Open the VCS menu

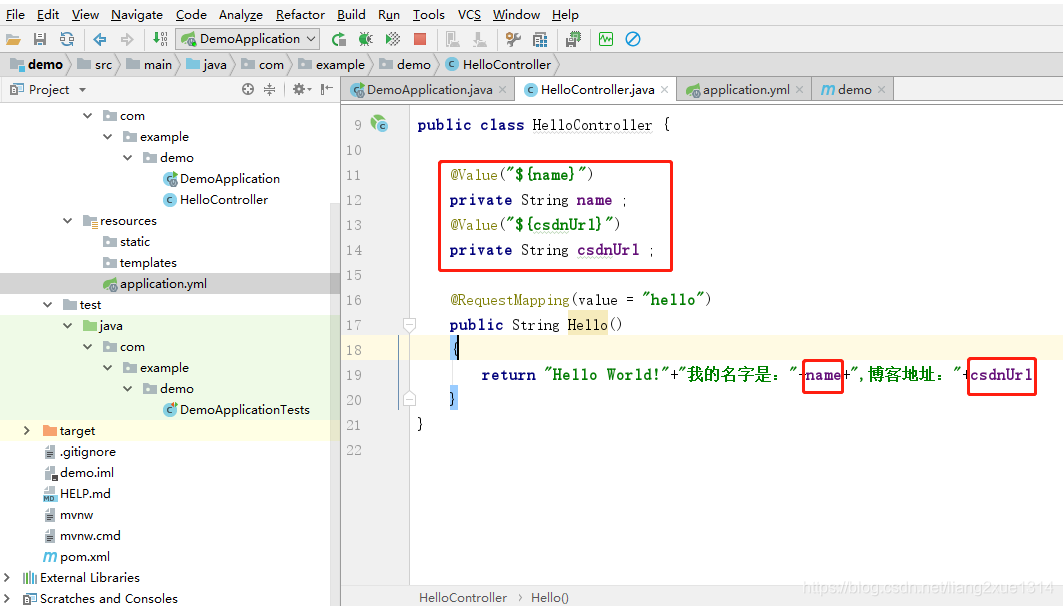click(469, 14)
